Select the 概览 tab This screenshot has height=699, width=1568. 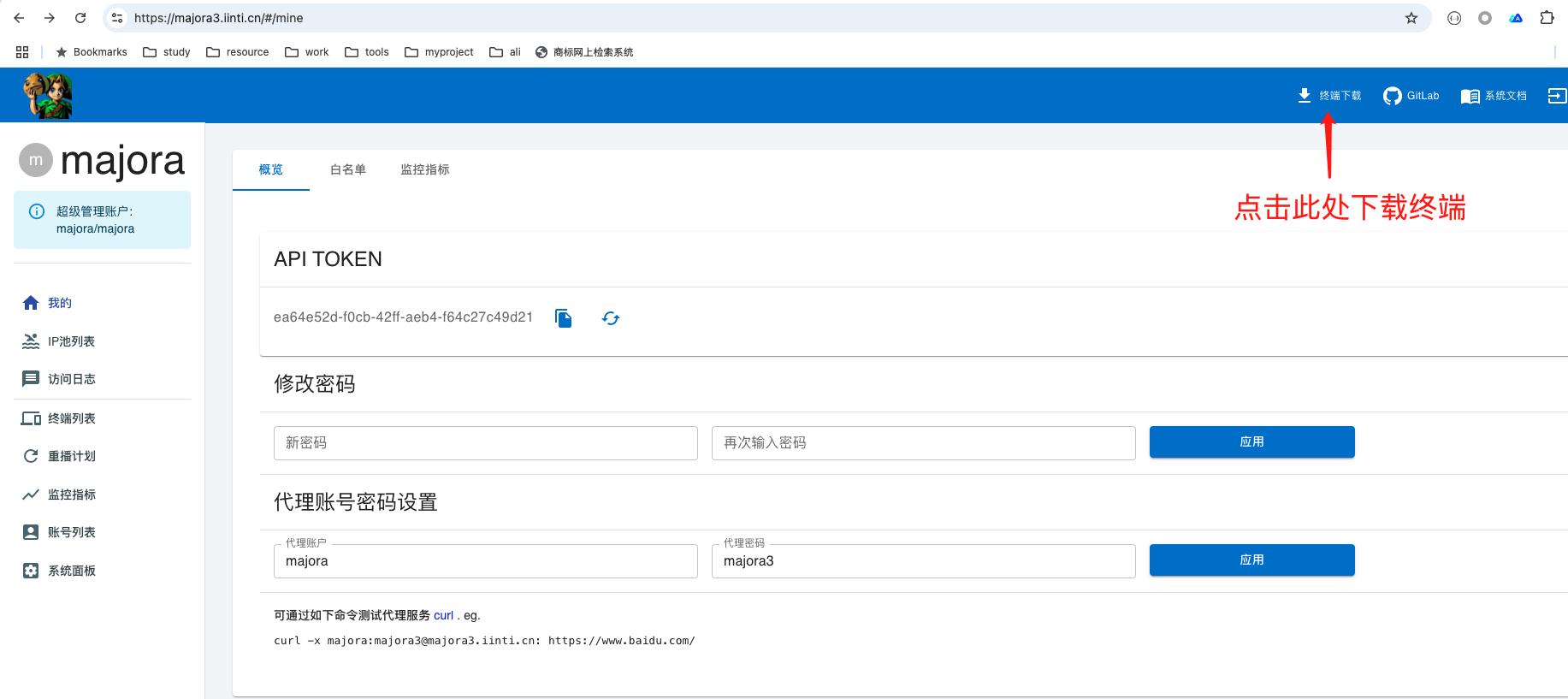(271, 169)
